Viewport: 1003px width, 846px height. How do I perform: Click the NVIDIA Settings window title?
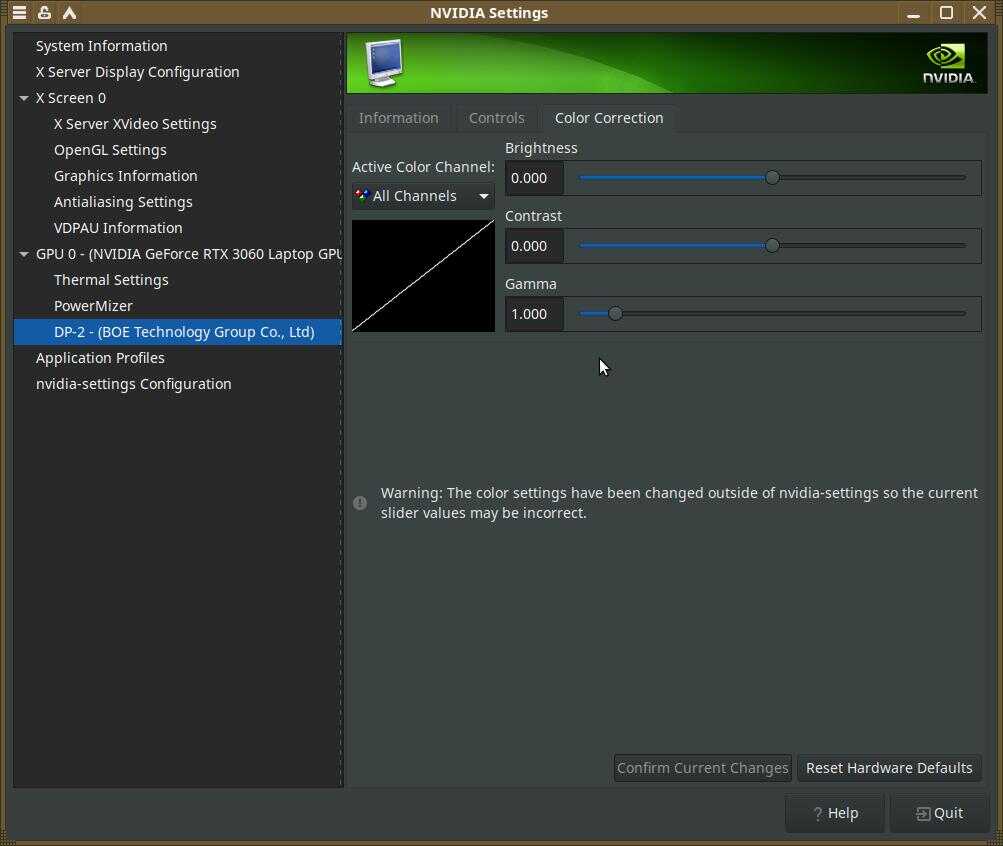pos(489,13)
